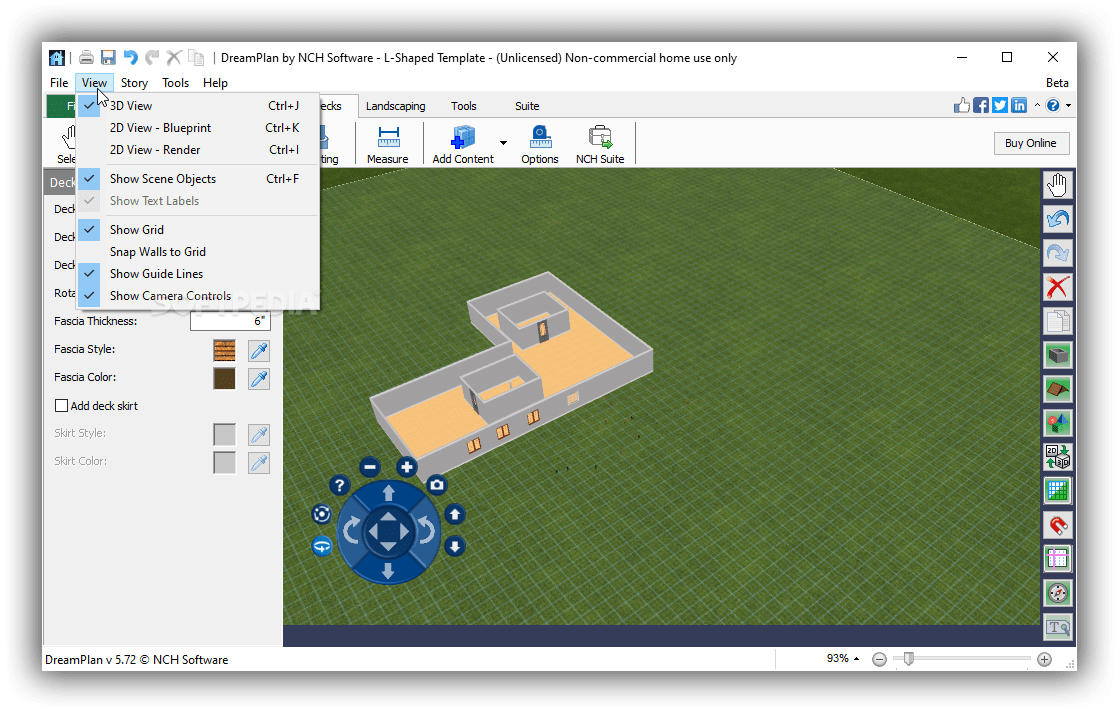1119x713 pixels.
Task: Save project using floppy disk icon
Action: [108, 58]
